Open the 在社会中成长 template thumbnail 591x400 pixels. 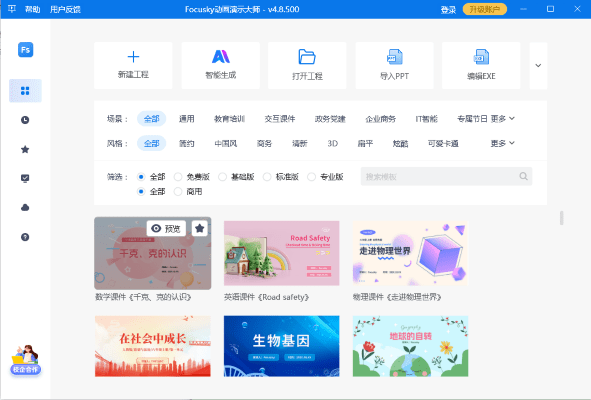pyautogui.click(x=153, y=346)
